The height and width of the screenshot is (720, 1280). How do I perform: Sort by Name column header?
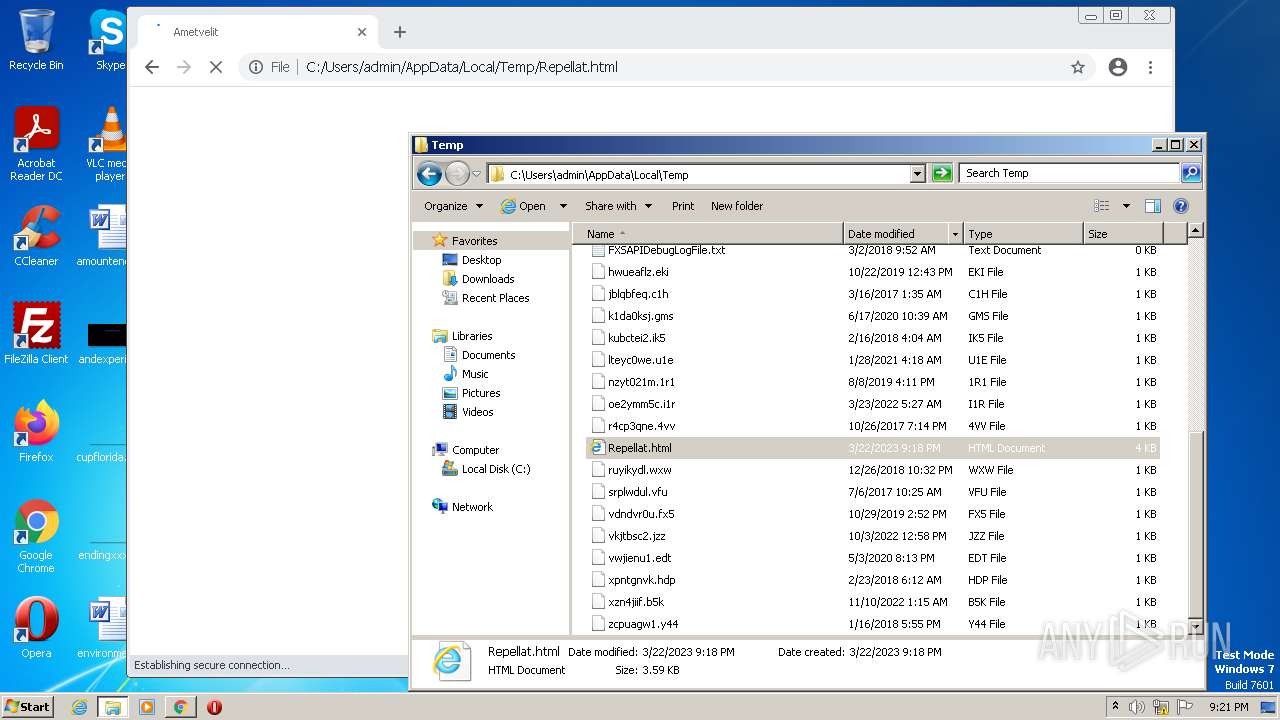coord(708,234)
